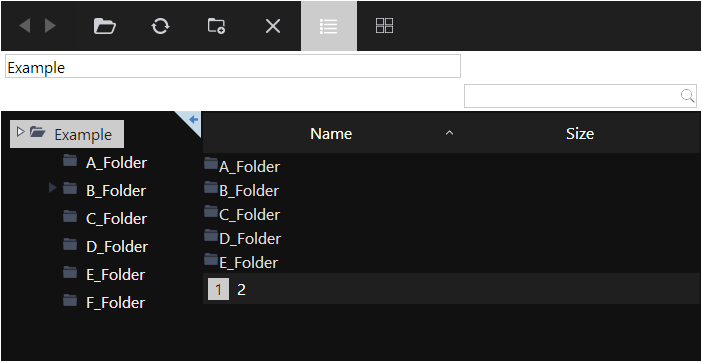Click the delete X toolbar icon
The image size is (702, 362).
click(x=273, y=26)
